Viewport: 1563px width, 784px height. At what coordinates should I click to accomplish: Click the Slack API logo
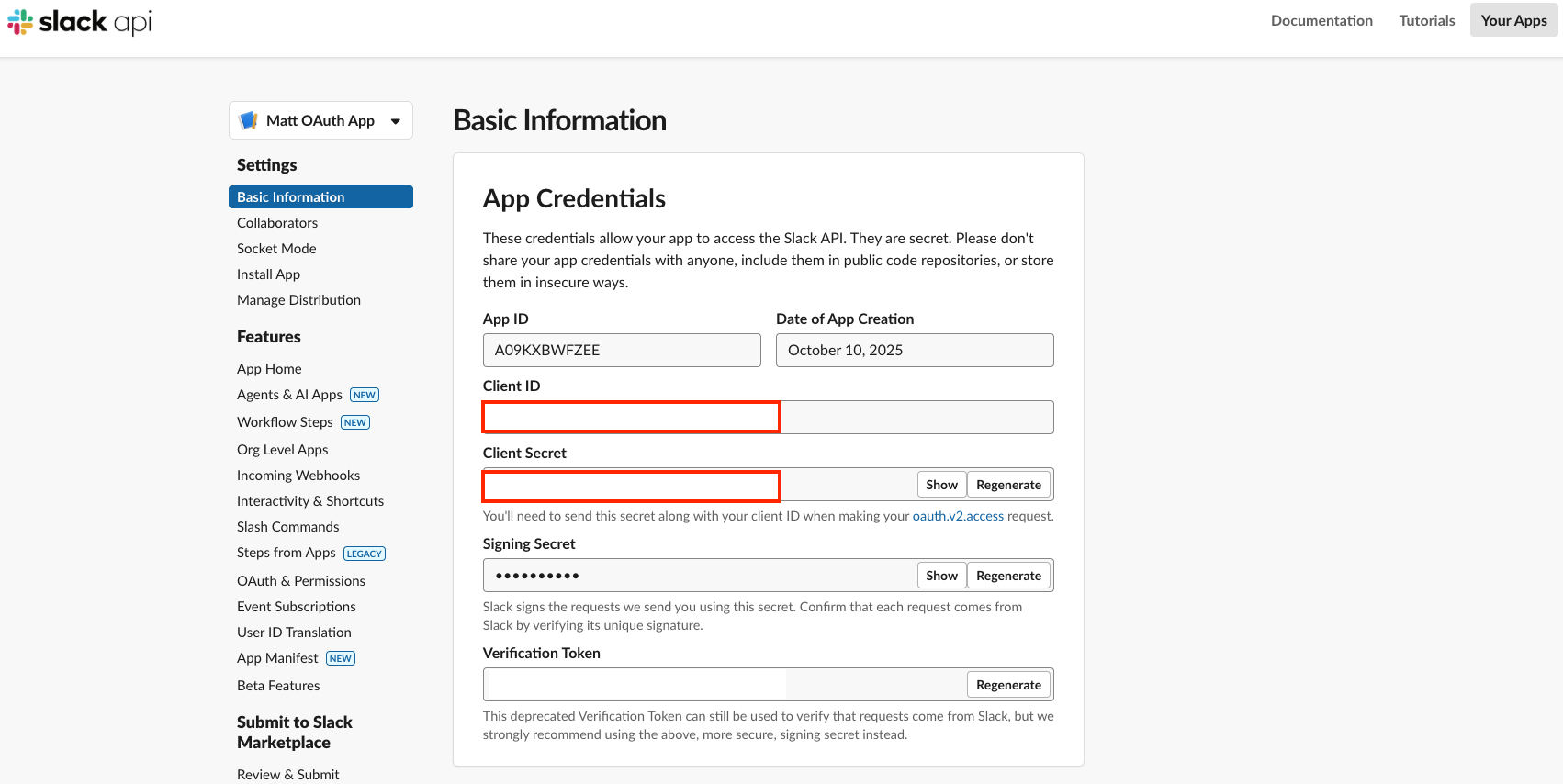(80, 21)
